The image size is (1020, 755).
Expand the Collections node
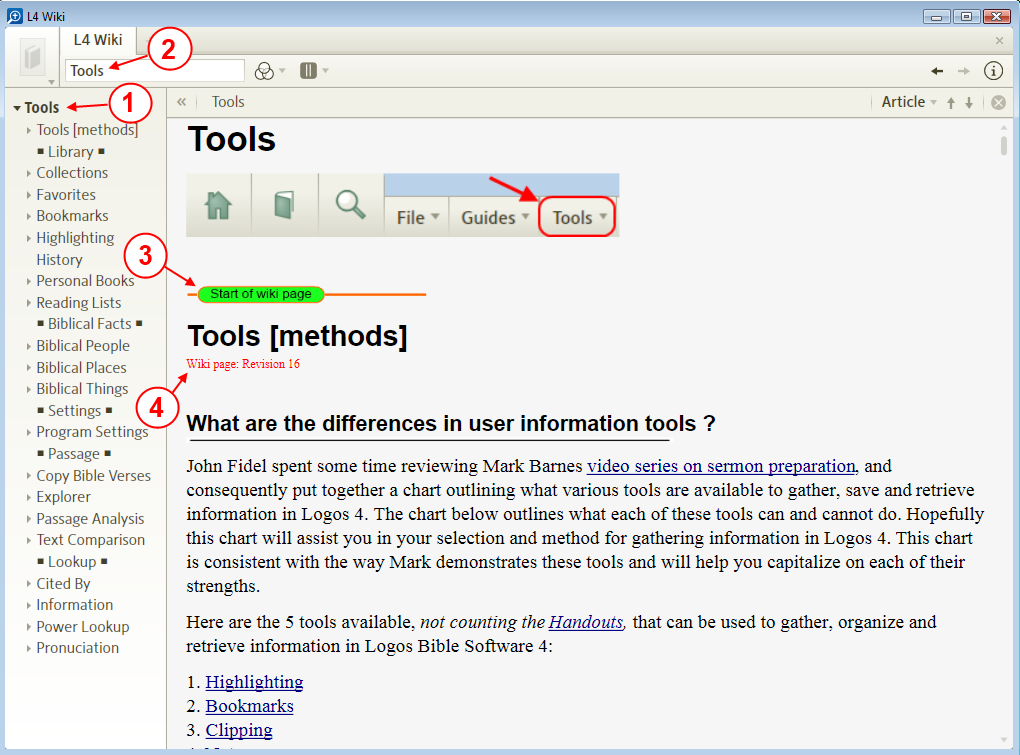point(29,173)
